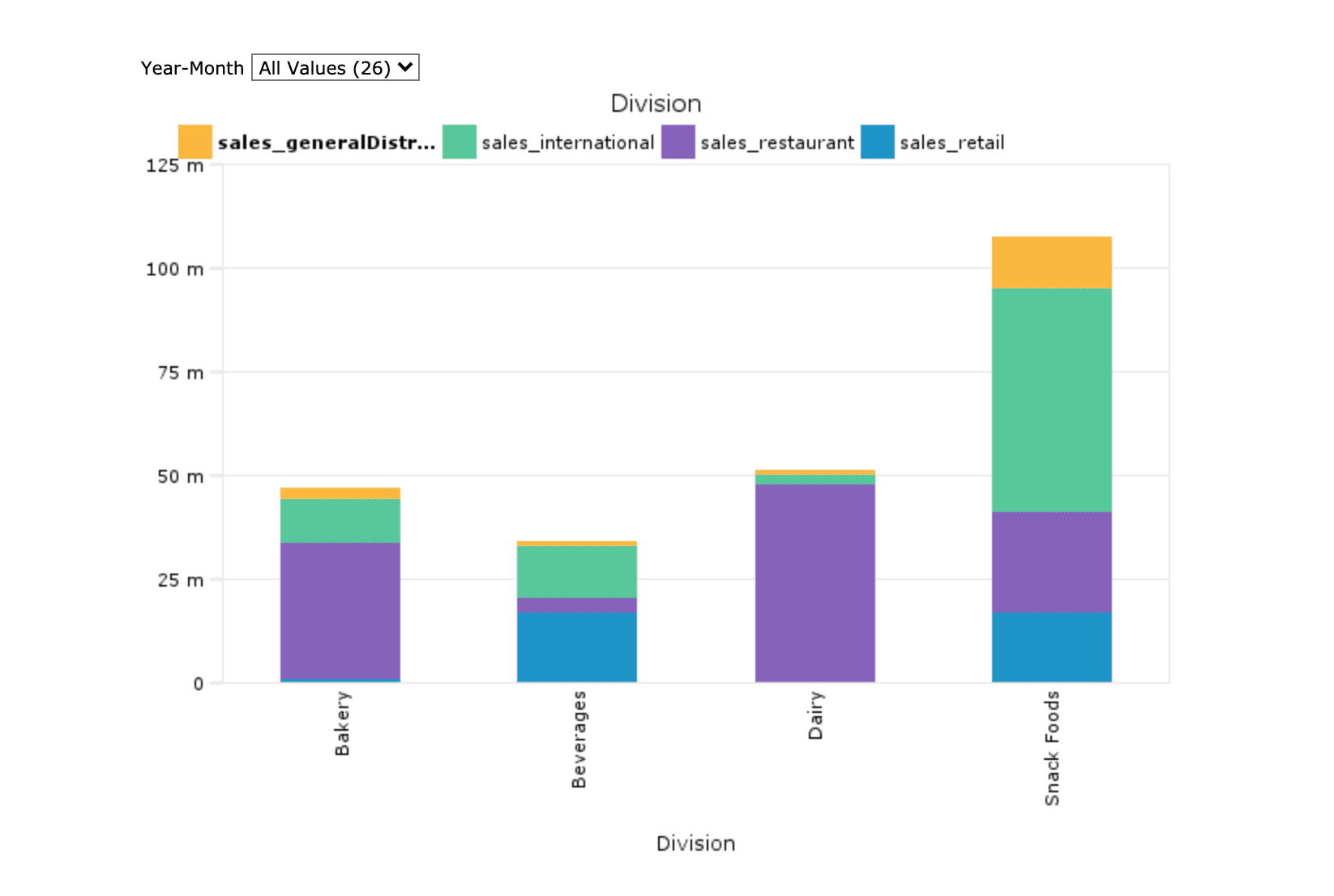Viewport: 1334px width, 896px height.
Task: Click Bakery's purple restaurant bar segment
Action: (340, 609)
